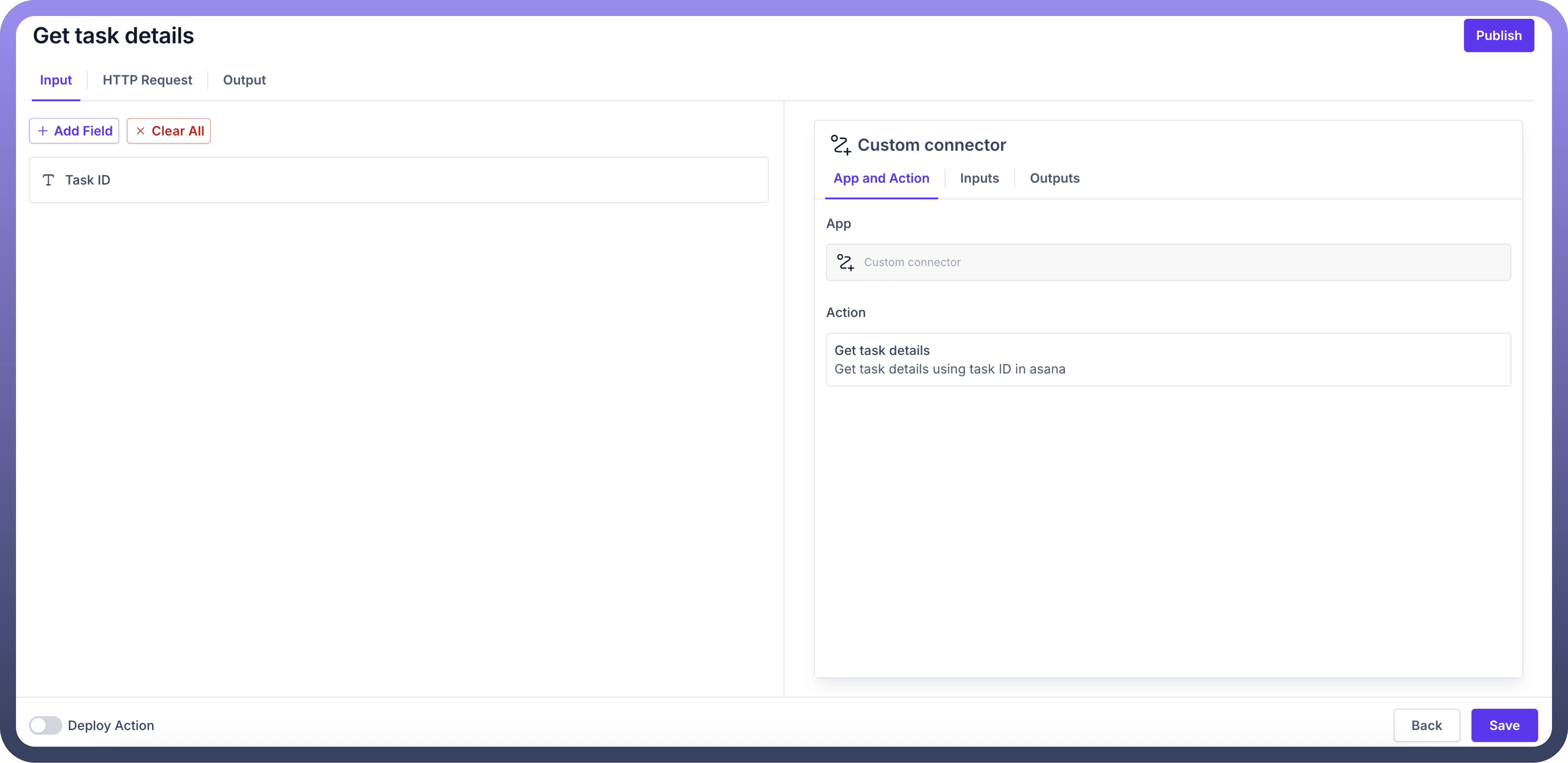
Task: Click the X icon on Clear All
Action: click(141, 131)
